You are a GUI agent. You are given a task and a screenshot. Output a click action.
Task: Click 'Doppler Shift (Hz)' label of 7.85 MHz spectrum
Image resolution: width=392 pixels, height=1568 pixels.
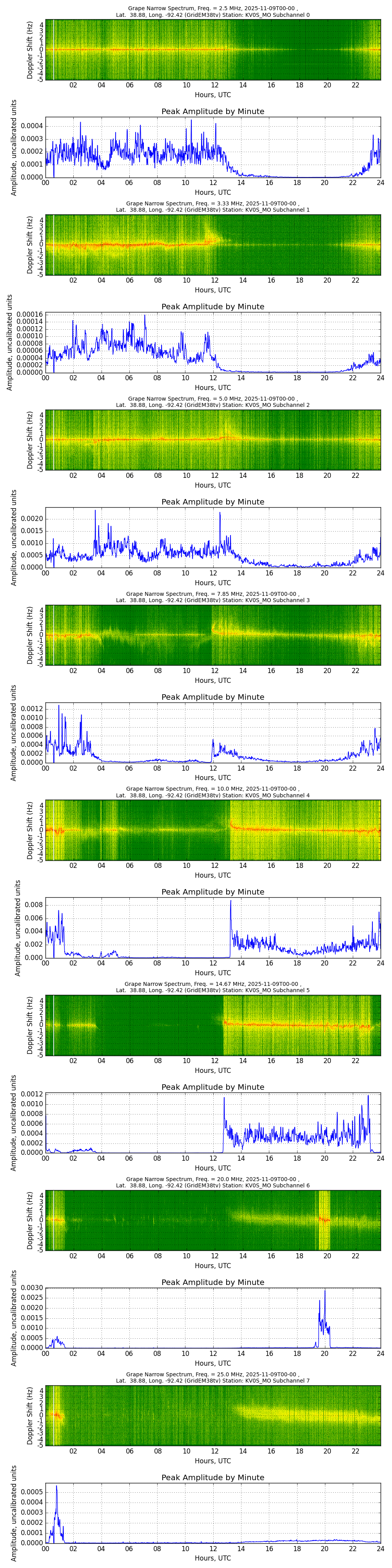click(x=31, y=635)
